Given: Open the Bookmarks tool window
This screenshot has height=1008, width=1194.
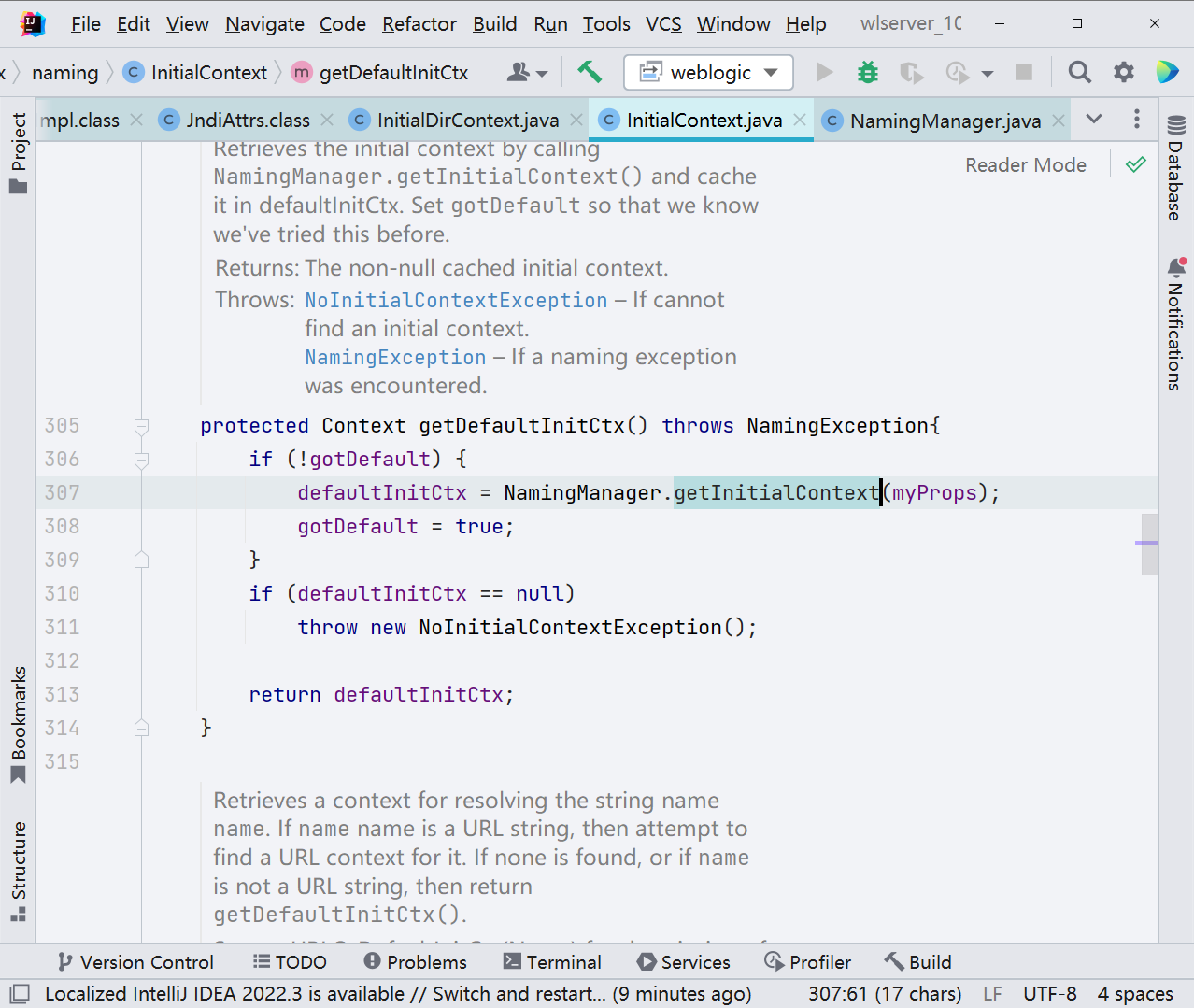Looking at the screenshot, I should point(19,725).
